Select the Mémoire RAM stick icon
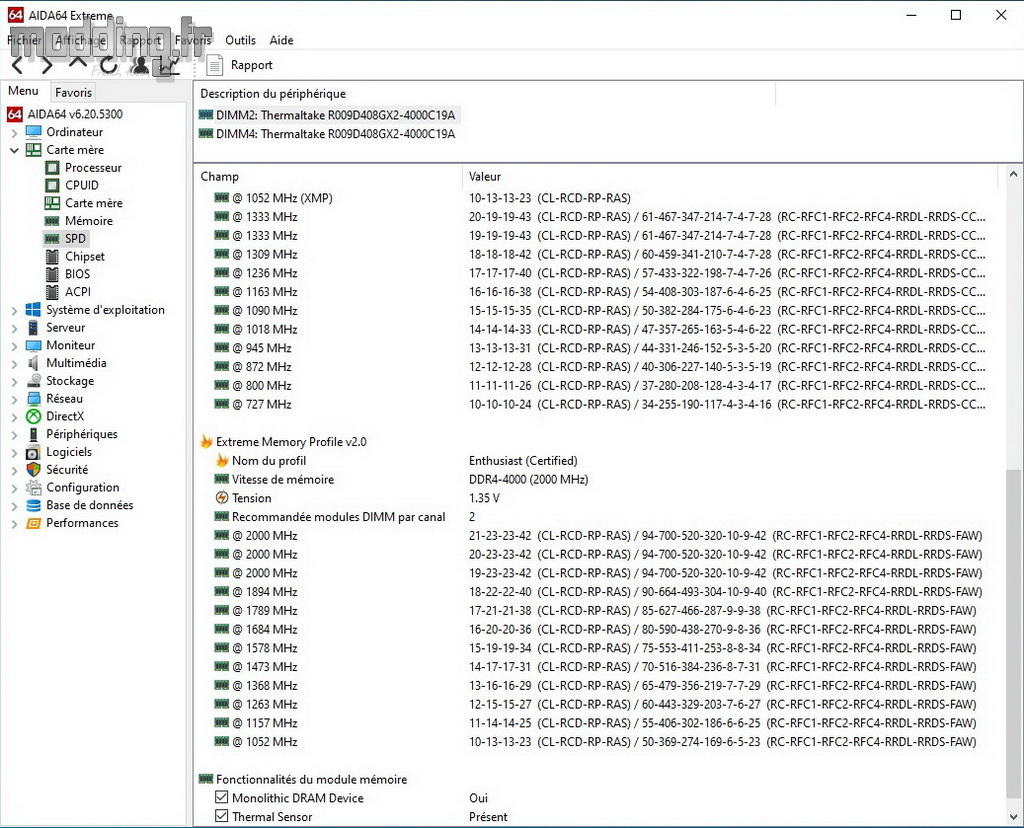 point(52,221)
